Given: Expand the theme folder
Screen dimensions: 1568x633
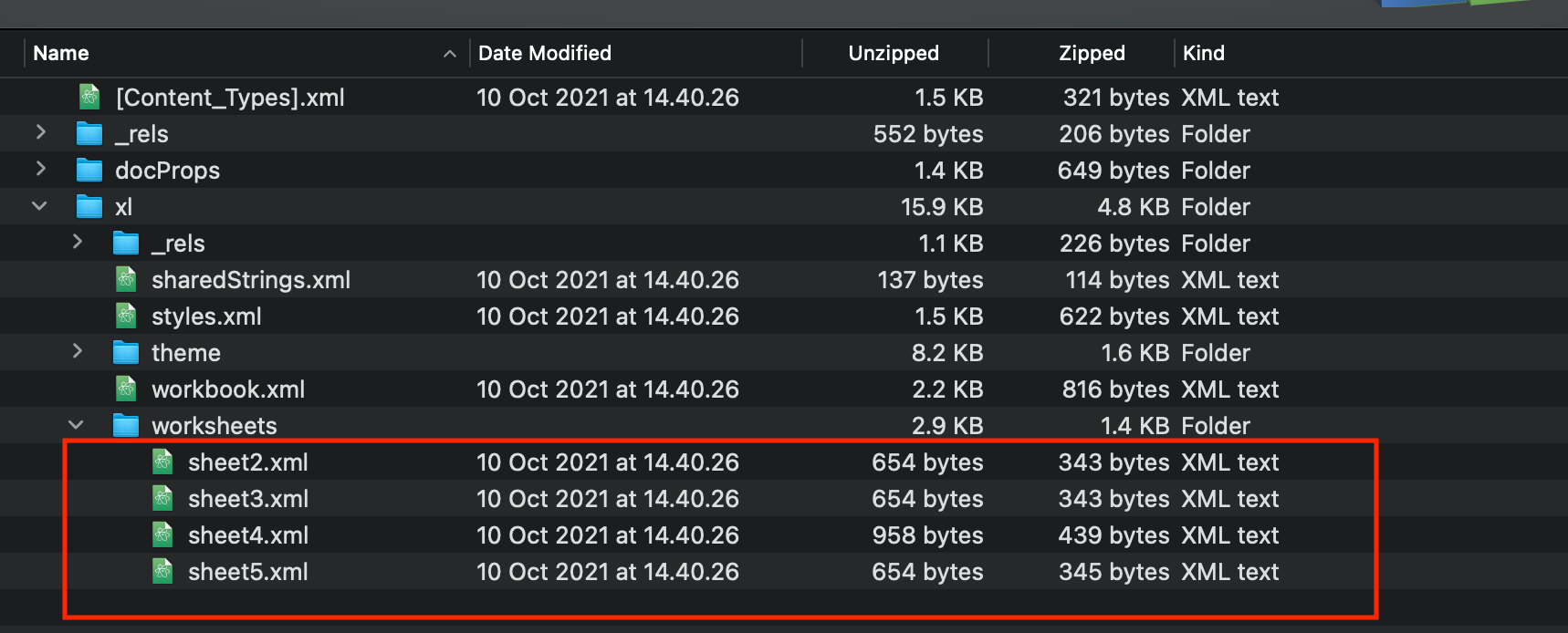Looking at the screenshot, I should tap(77, 352).
